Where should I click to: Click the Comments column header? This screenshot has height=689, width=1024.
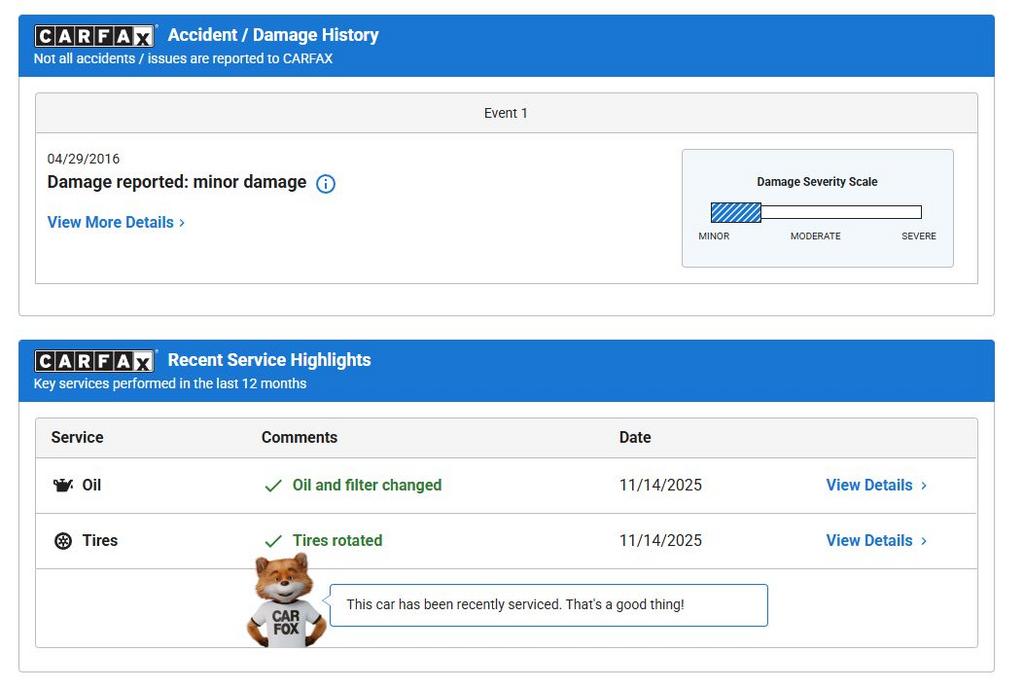tap(299, 437)
